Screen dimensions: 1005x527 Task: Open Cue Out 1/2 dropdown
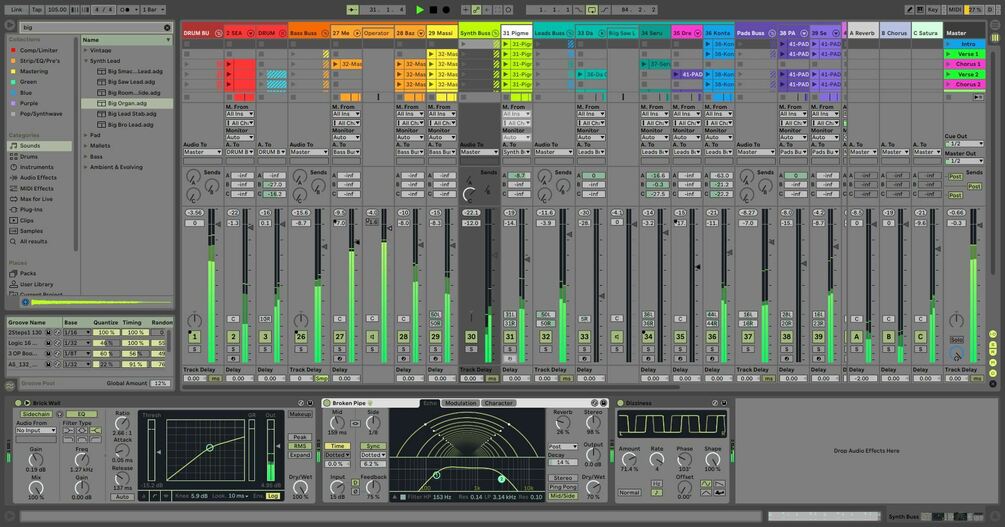click(x=963, y=144)
